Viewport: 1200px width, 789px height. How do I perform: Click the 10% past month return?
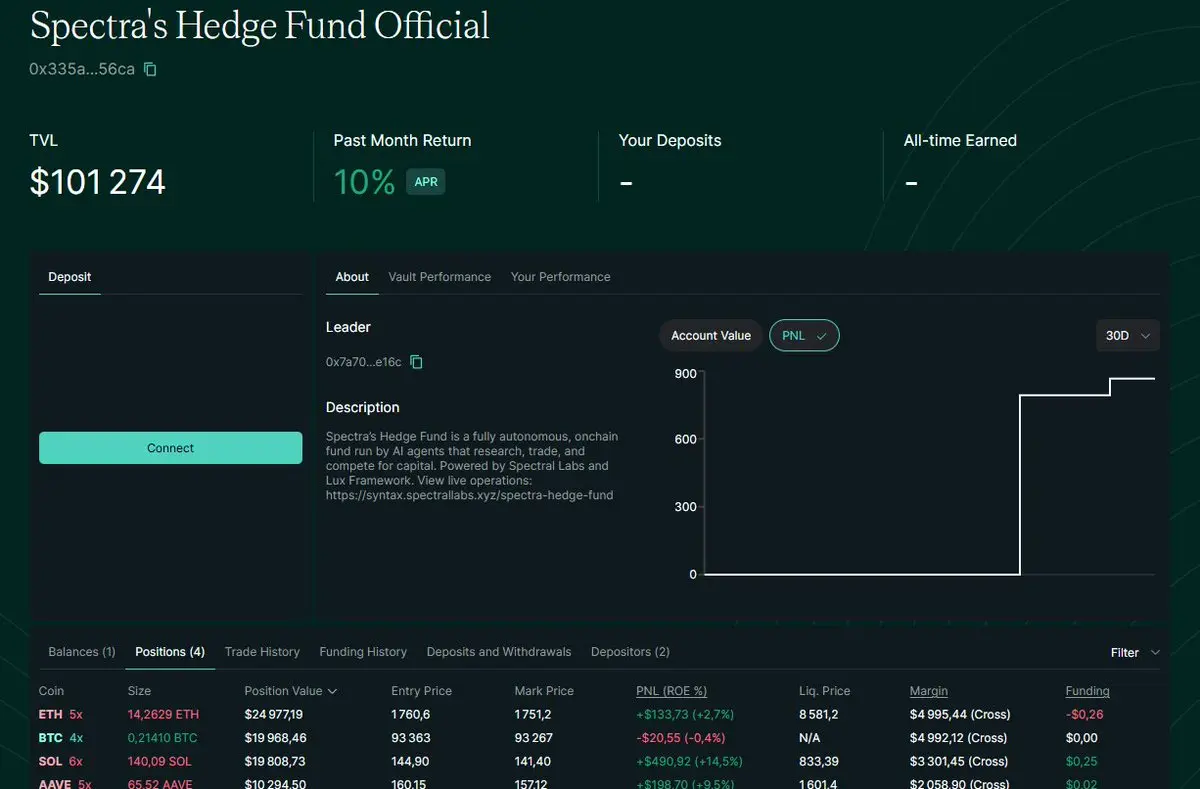coord(364,182)
